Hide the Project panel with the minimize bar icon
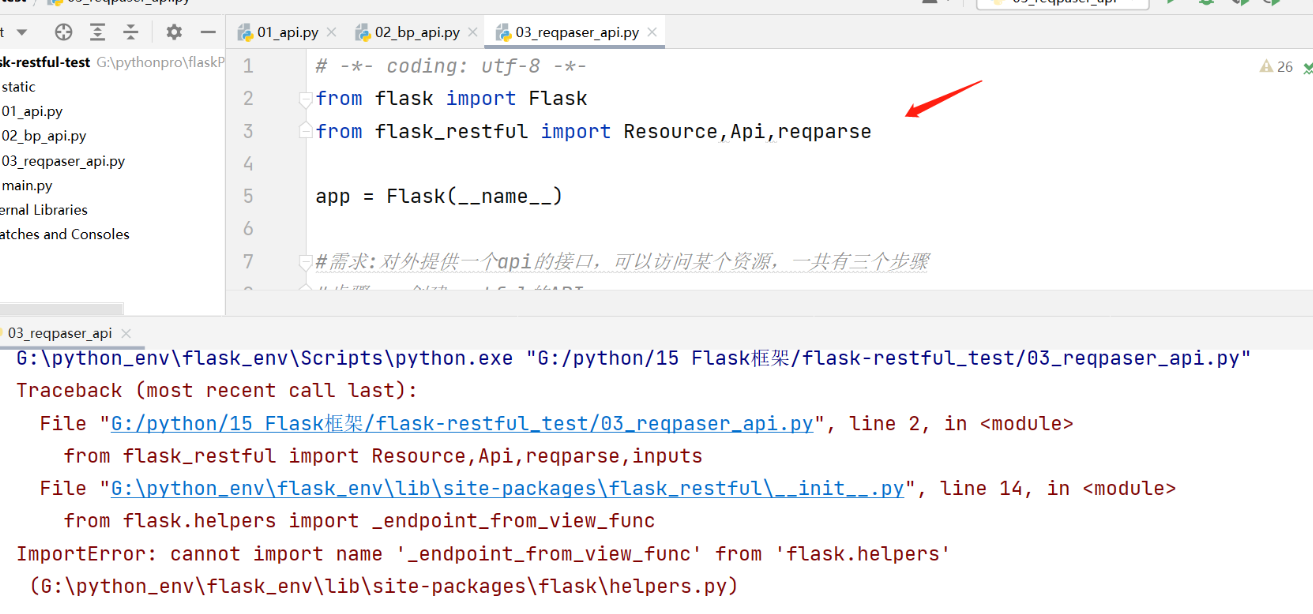 pos(208,32)
